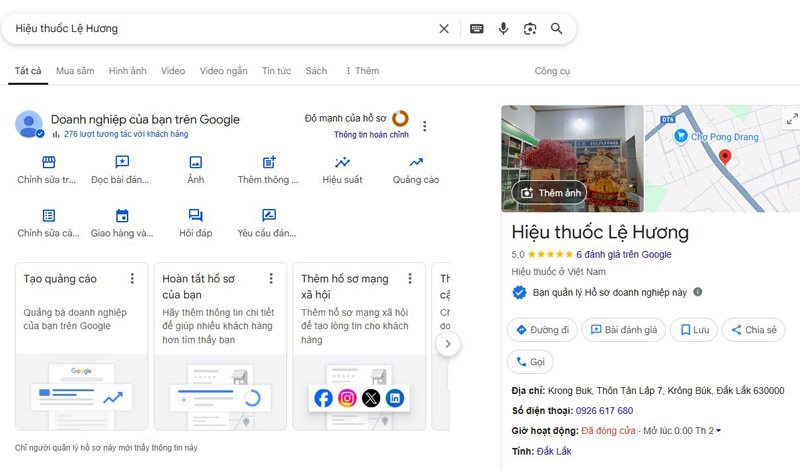
Task: Open the Quảng cáo advertising icon
Action: point(415,163)
